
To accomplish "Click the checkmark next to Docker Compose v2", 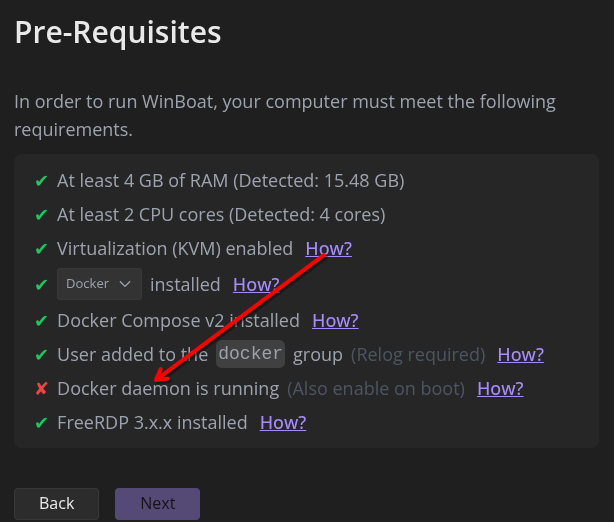I will (x=41, y=321).
